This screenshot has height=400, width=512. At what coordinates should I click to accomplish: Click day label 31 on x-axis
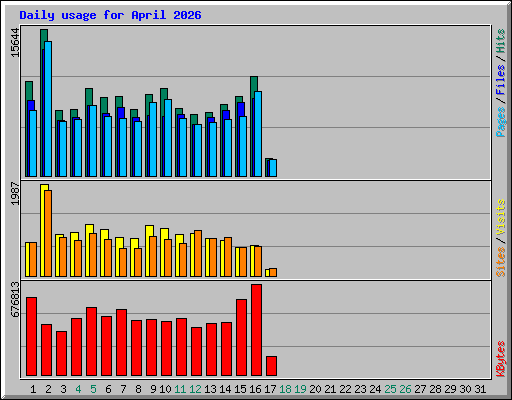coord(480,389)
